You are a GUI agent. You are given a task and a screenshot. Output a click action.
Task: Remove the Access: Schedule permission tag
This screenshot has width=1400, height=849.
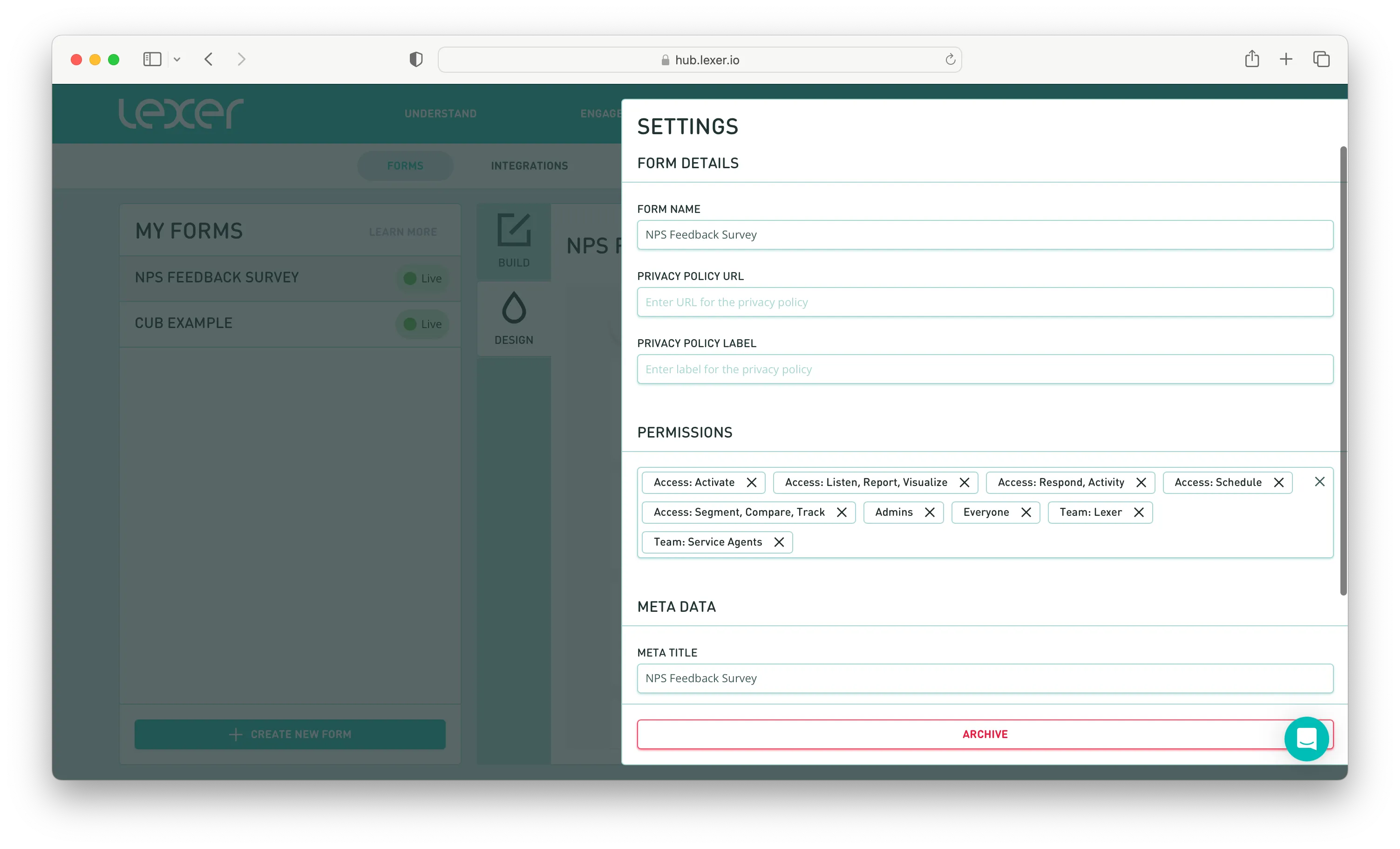click(1278, 482)
